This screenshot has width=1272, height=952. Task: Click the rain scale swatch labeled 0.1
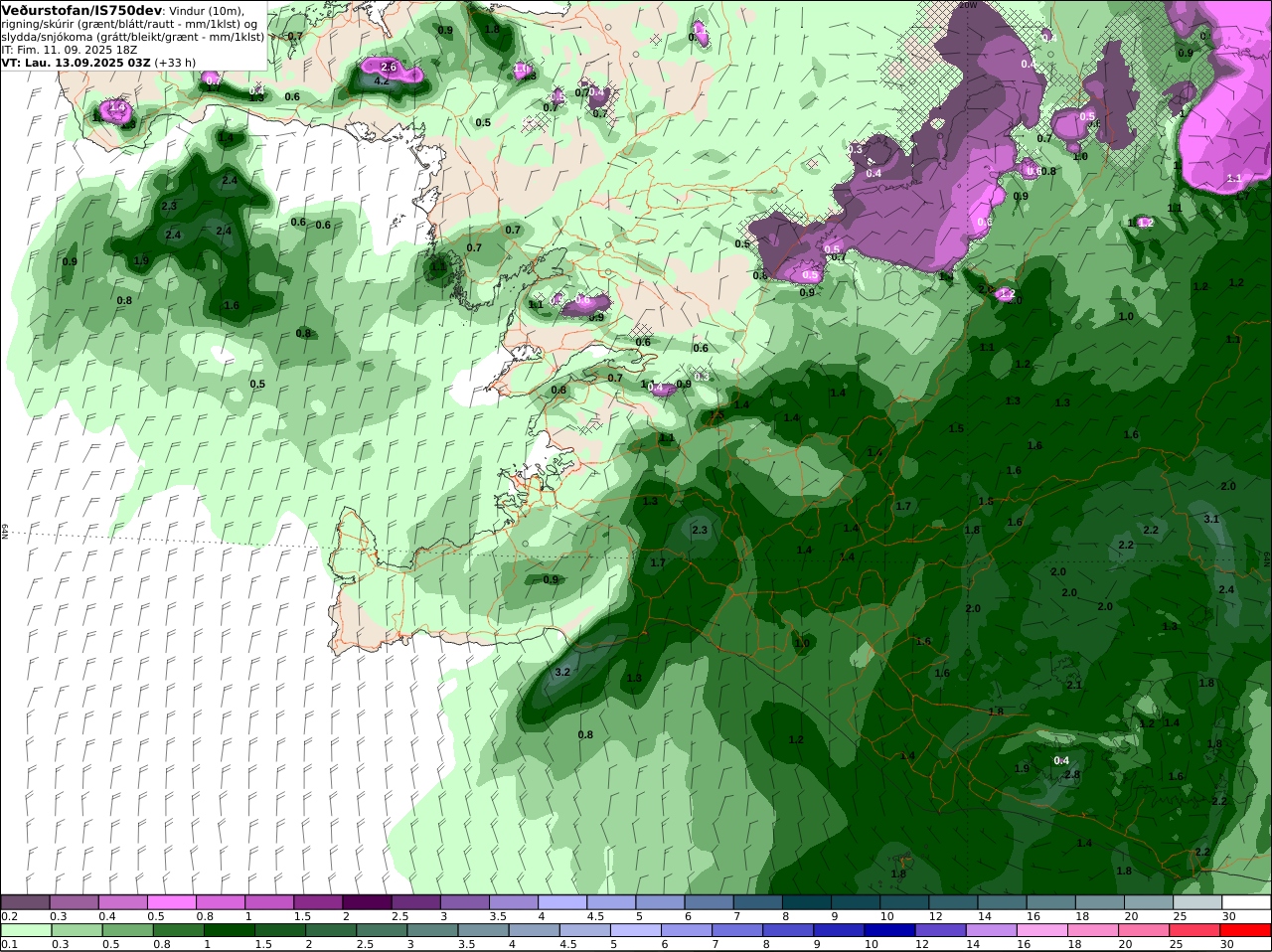point(26,930)
